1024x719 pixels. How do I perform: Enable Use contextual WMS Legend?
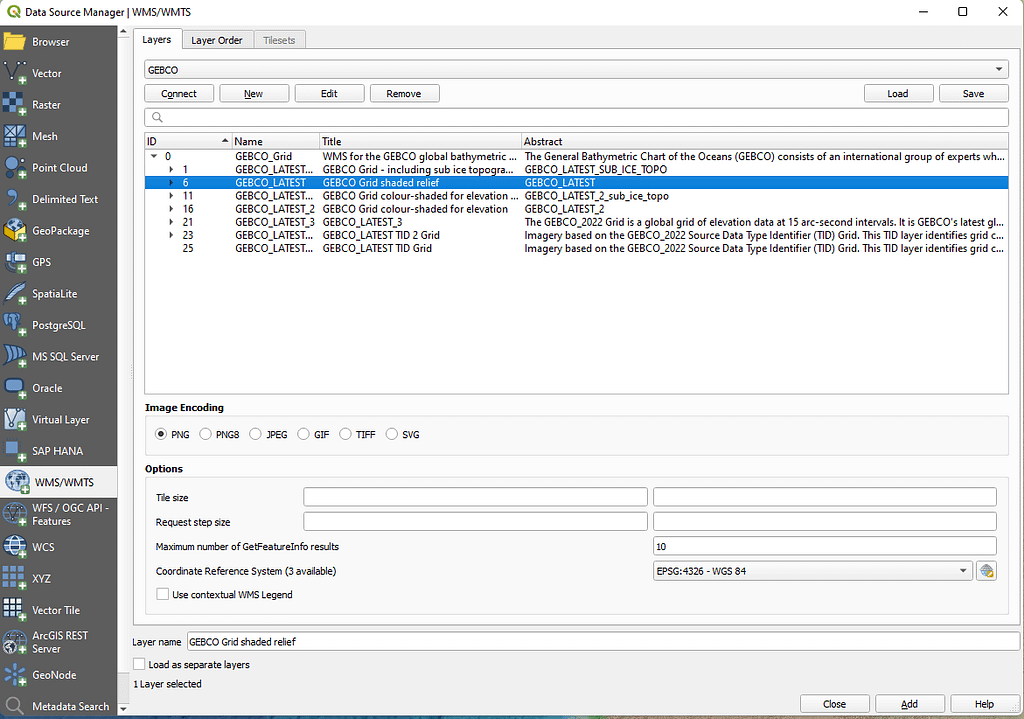(x=163, y=595)
